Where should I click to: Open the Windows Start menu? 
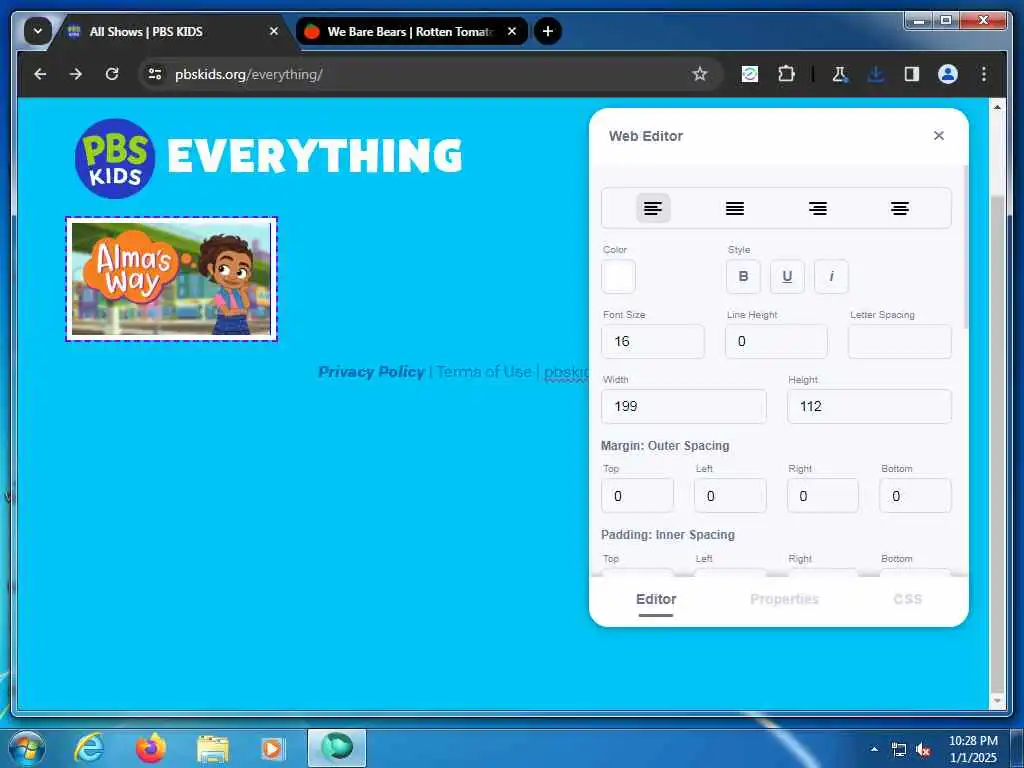[27, 748]
